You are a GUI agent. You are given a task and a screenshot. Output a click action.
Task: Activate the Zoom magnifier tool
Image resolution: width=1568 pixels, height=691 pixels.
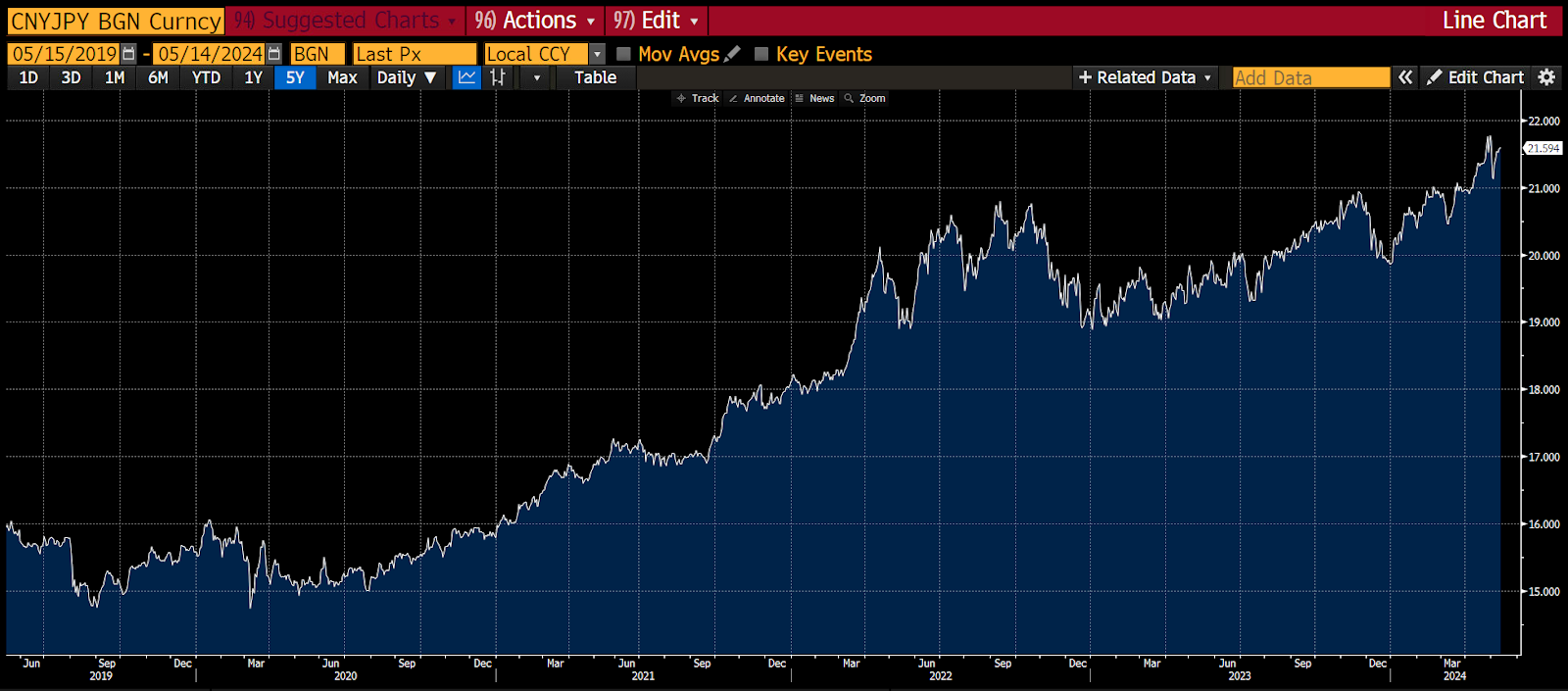pyautogui.click(x=864, y=98)
